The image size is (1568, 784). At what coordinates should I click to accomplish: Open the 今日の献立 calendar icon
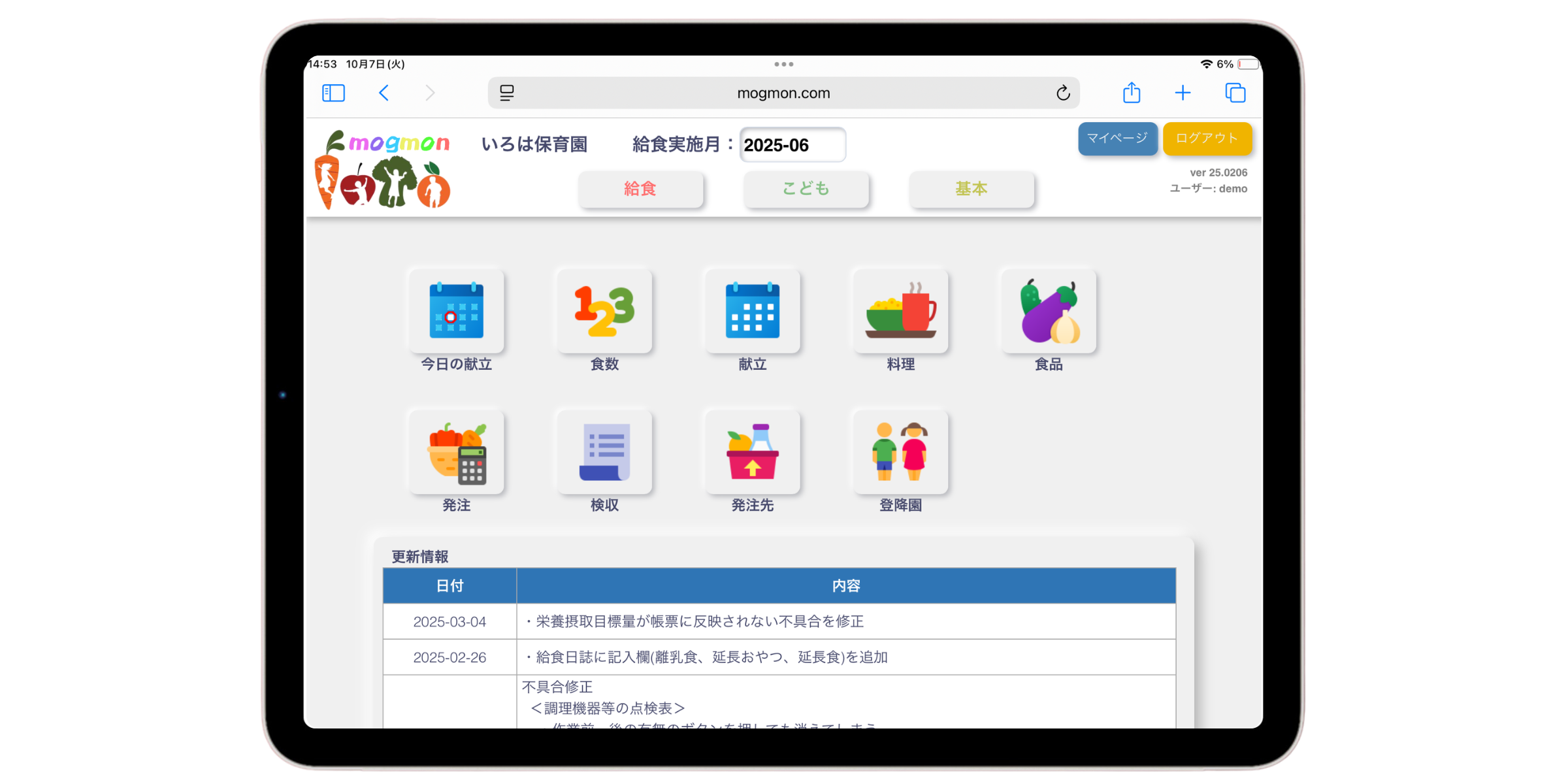point(456,311)
